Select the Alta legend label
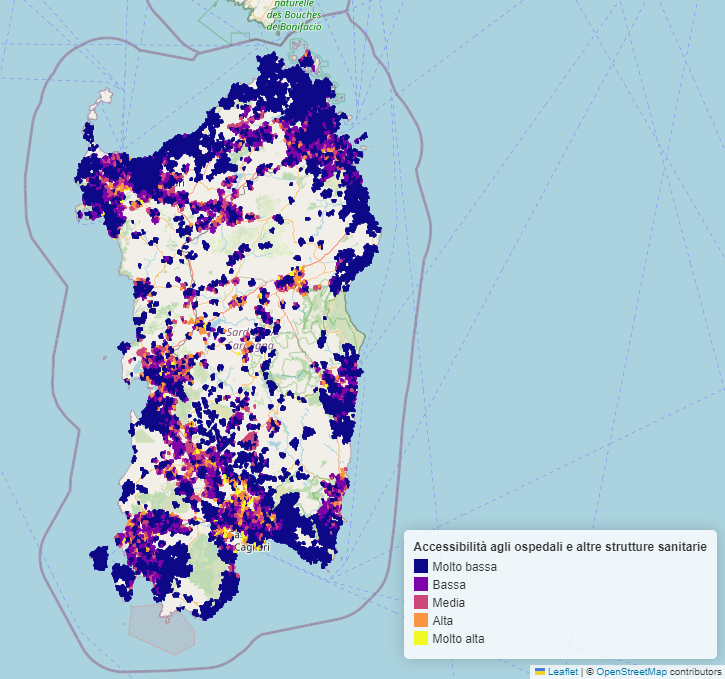 pyautogui.click(x=443, y=621)
